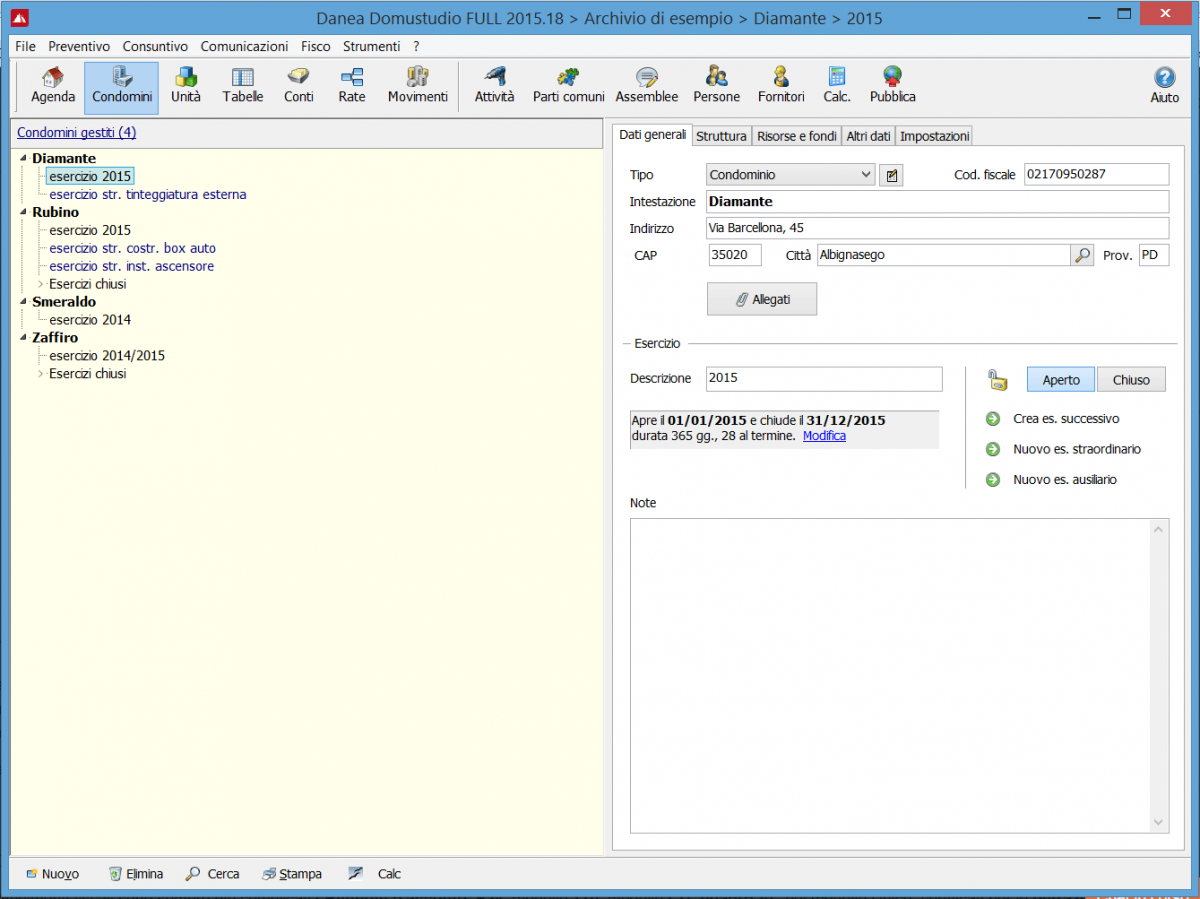Select esercizio 2014 under Smeraldo
This screenshot has width=1200, height=899.
[90, 320]
